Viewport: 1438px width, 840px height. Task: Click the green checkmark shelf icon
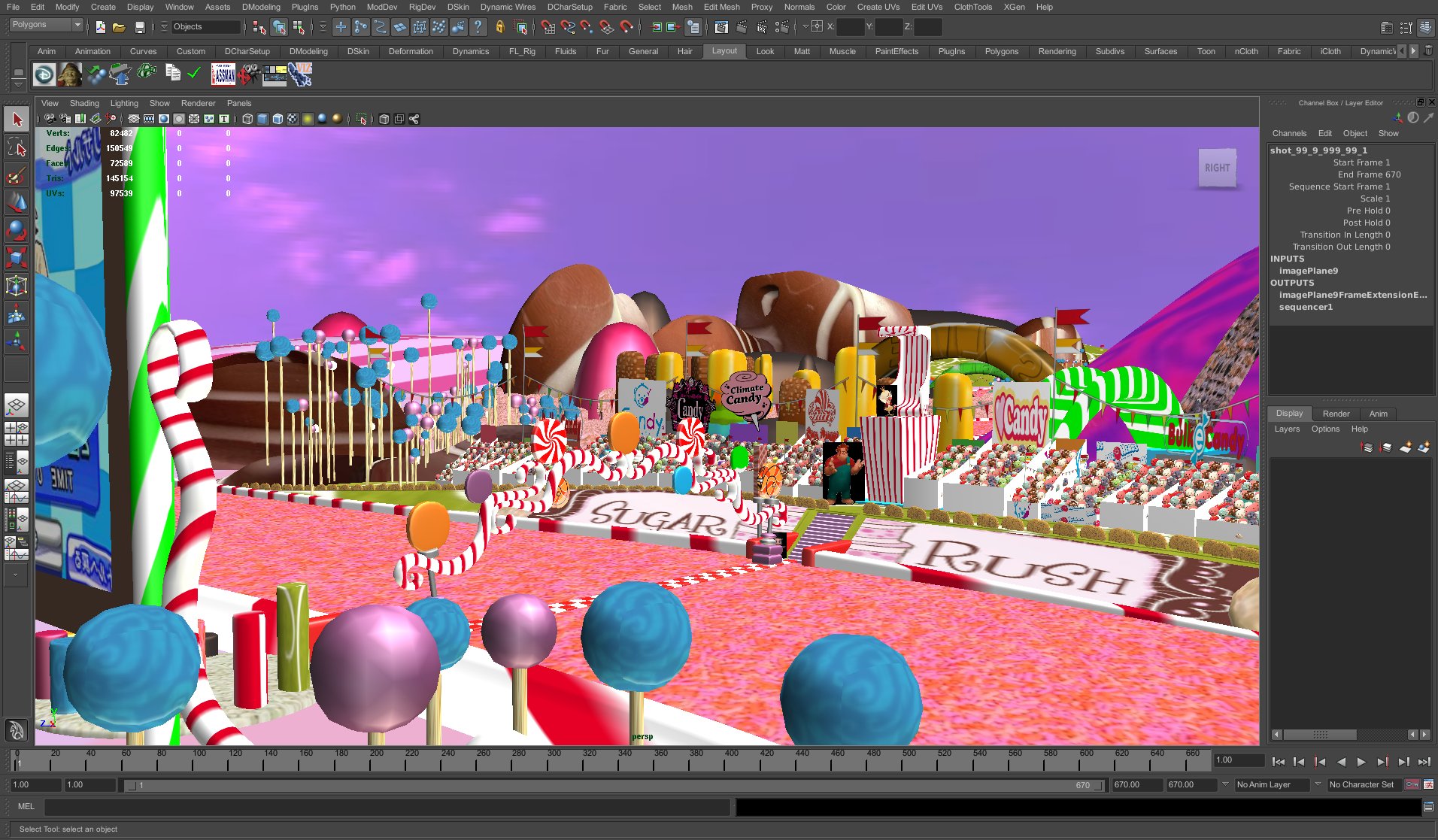click(x=194, y=74)
